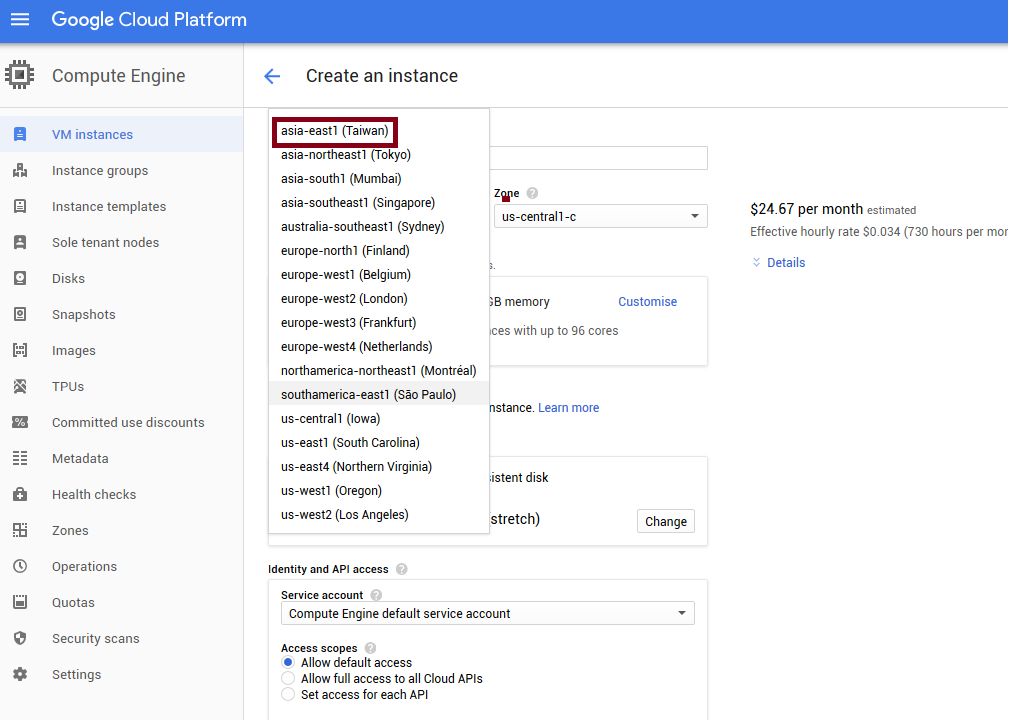Click the instance name input field
This screenshot has height=720, width=1012.
point(598,158)
